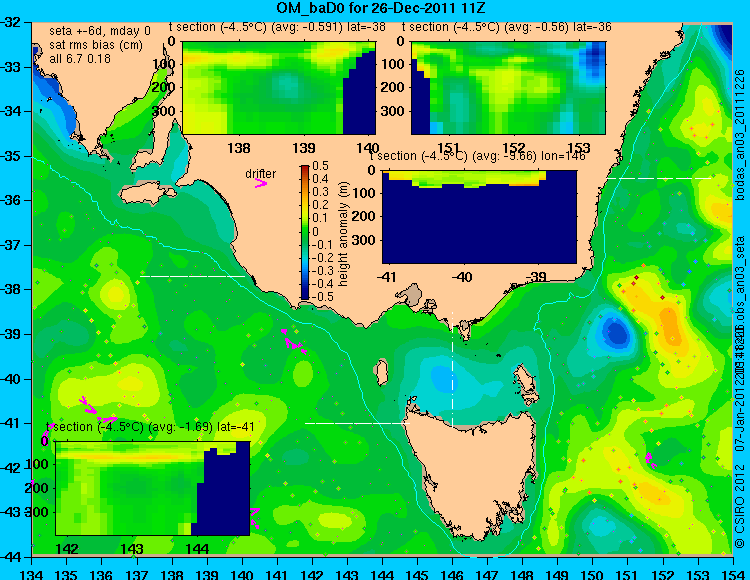Screen dimensions: 750x580
Task: Click the 'seta +-6d, mday 0' annotation
Action: 99,31
